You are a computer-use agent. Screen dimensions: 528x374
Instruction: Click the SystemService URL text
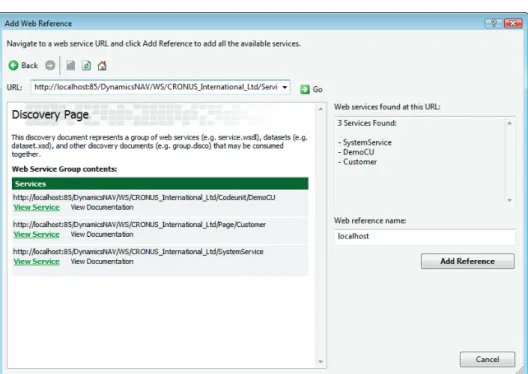[138, 252]
